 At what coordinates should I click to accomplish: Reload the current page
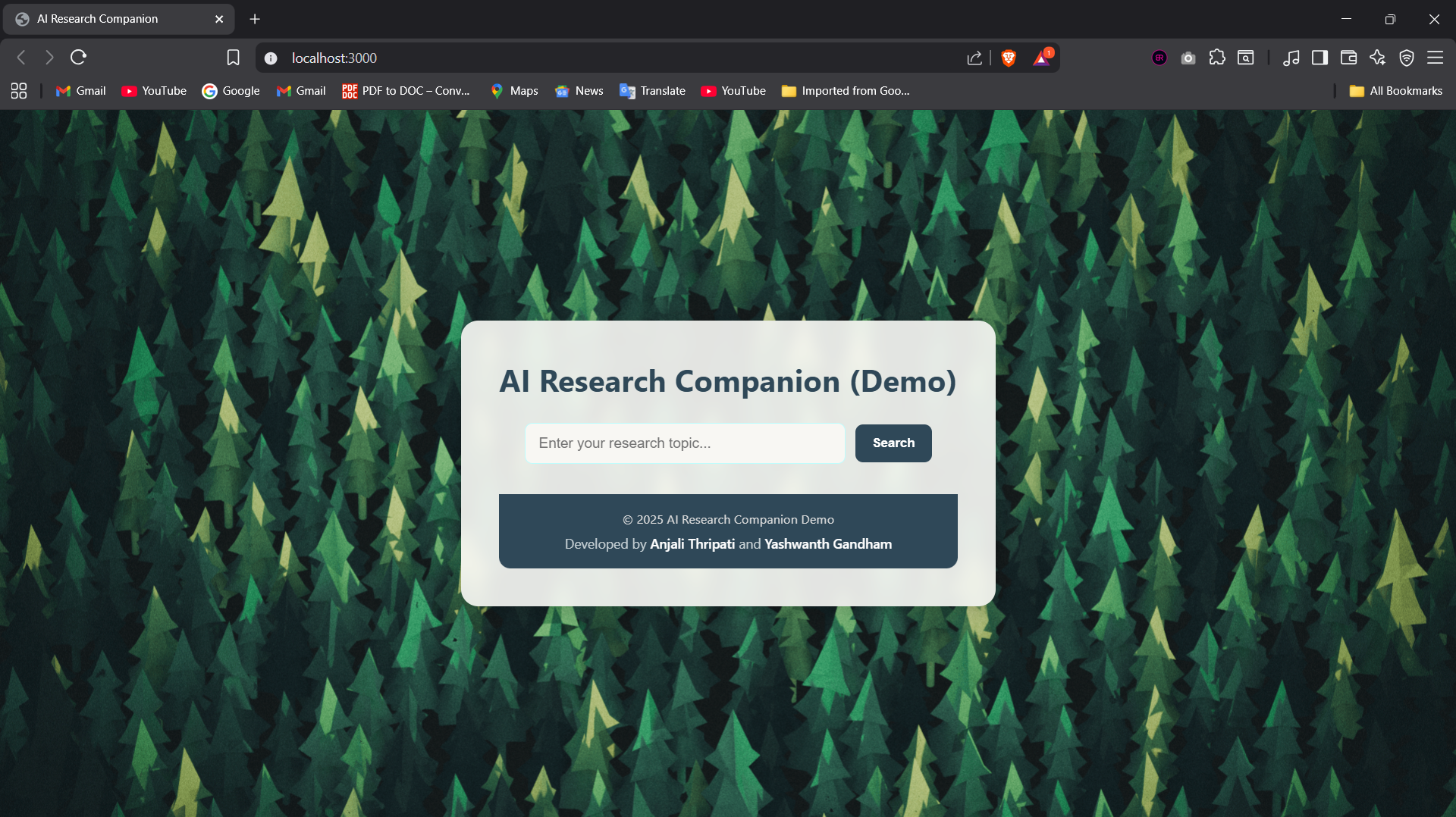coord(78,58)
